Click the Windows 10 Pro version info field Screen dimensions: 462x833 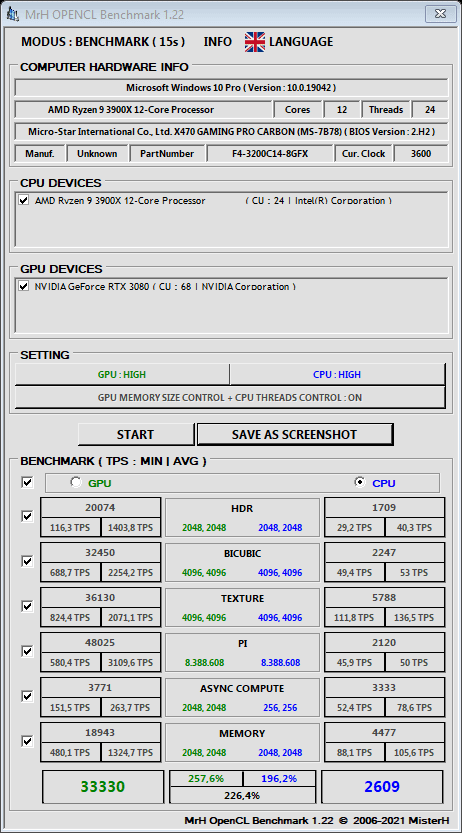point(231,88)
